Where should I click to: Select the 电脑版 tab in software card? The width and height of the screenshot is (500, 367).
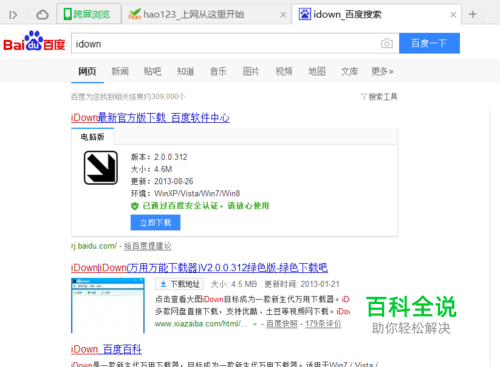[93, 137]
